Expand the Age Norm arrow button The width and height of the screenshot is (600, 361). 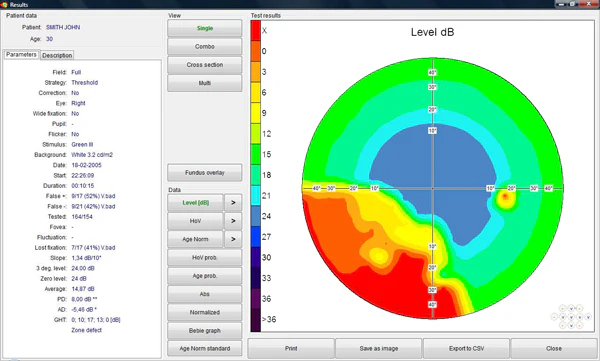(x=233, y=239)
